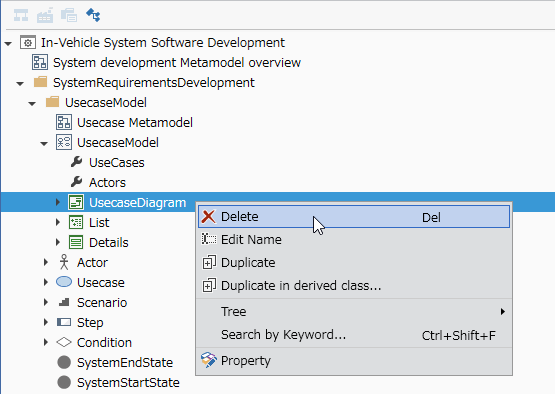Open Property from the context menu
Screen dimensions: 555x394
(x=354, y=360)
